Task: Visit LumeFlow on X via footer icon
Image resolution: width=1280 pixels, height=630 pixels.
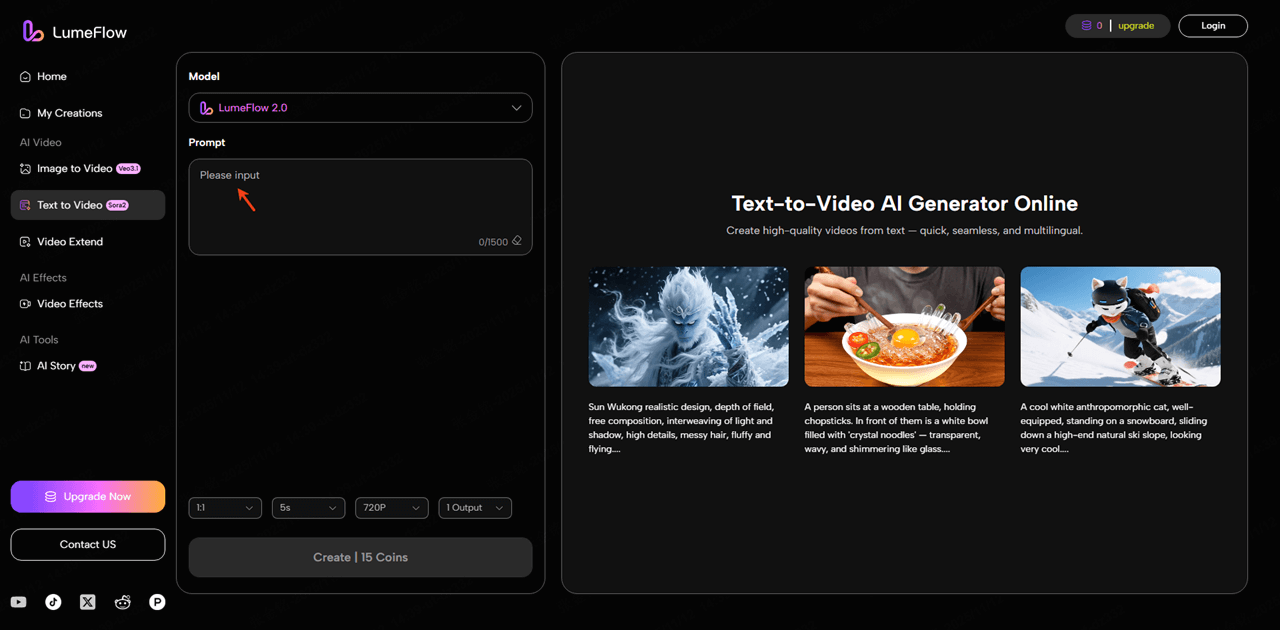Action: click(88, 602)
